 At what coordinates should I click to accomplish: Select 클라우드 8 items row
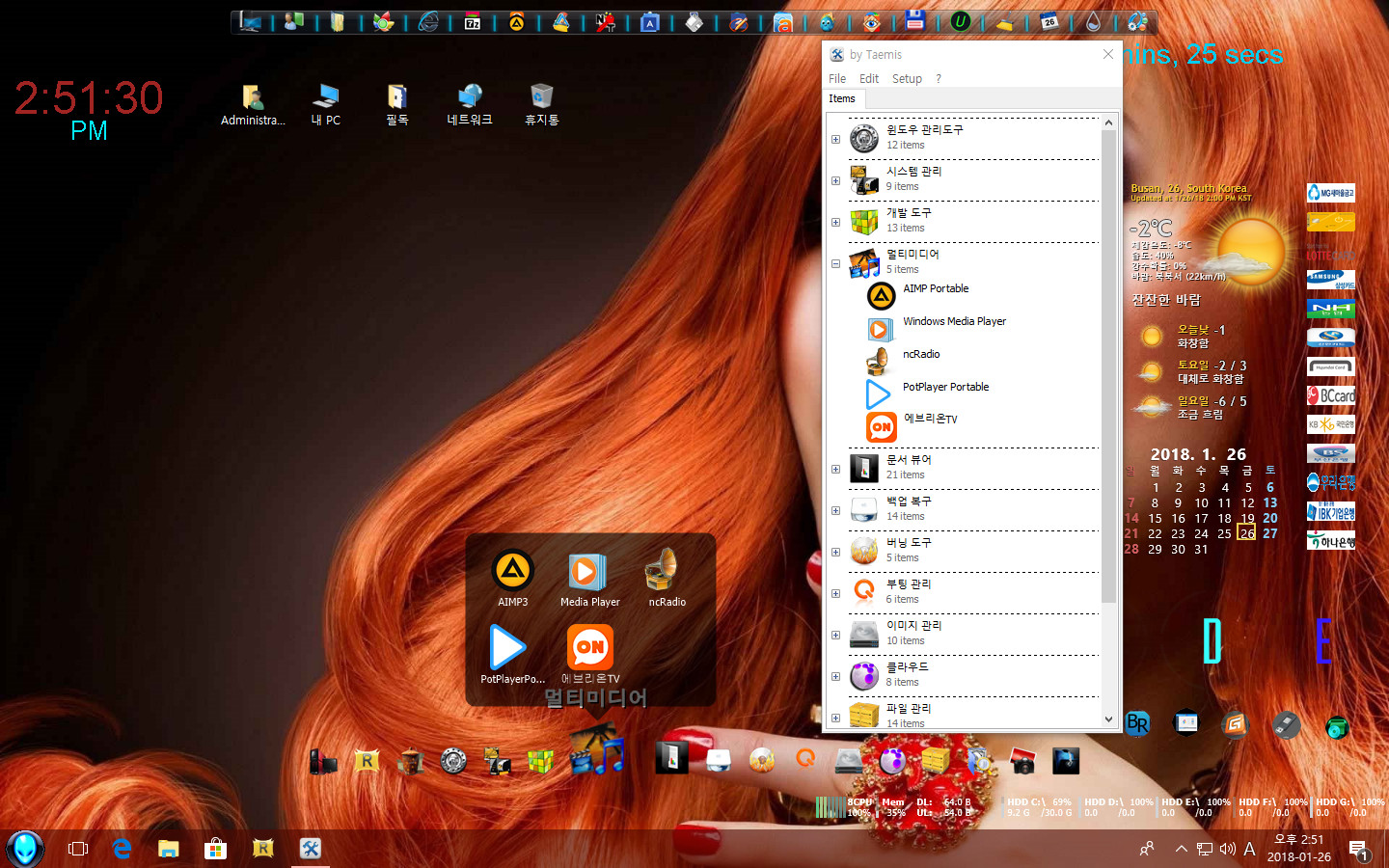973,675
